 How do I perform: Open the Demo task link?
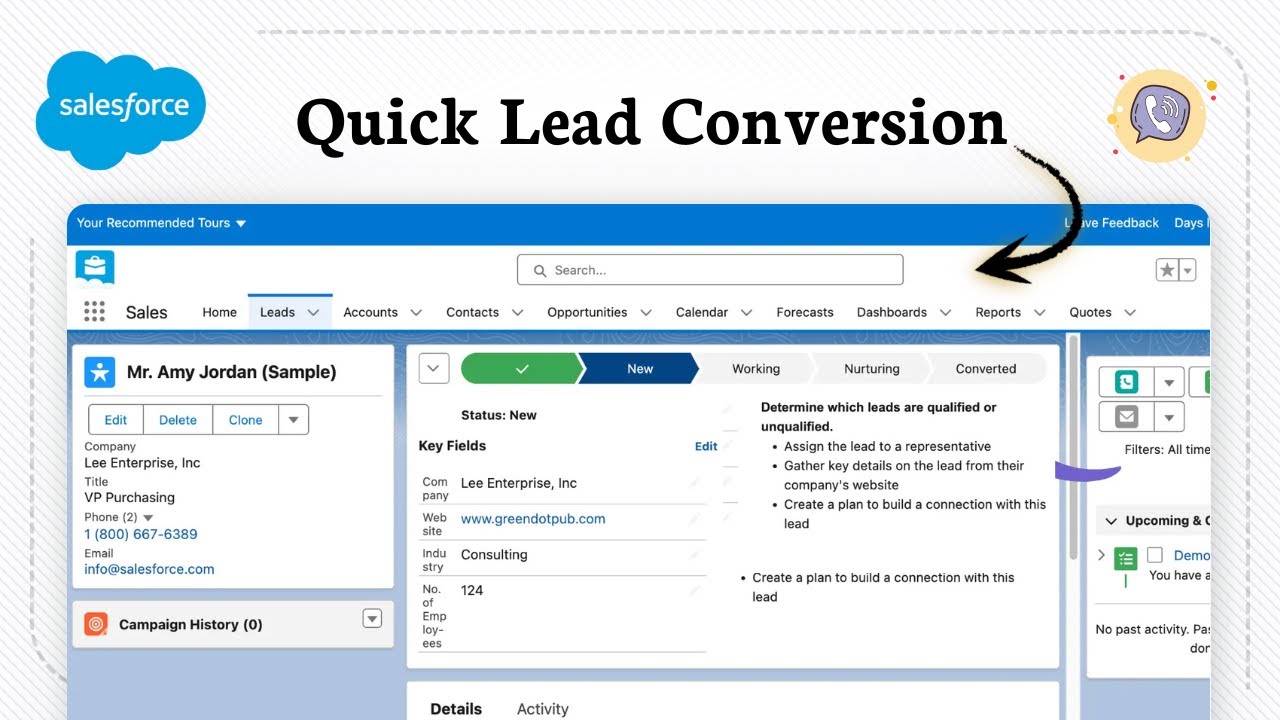pyautogui.click(x=1192, y=555)
